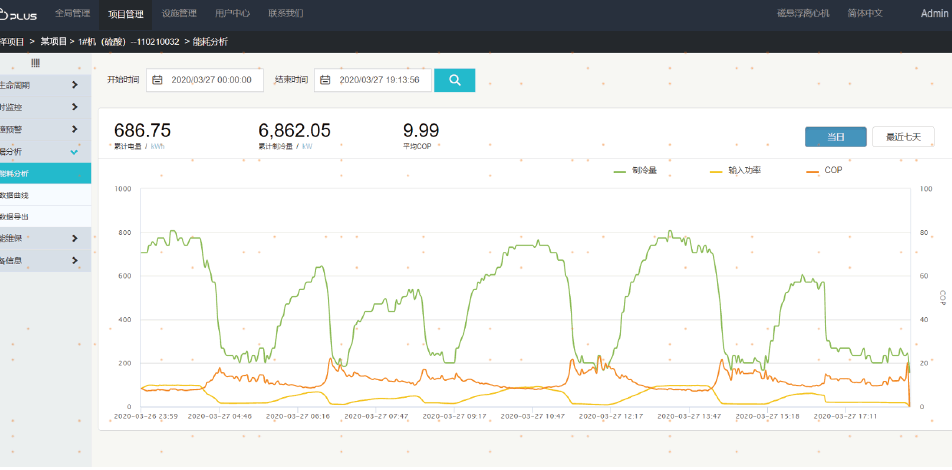Open the start time calendar icon
Screen dimensions: 952x470
pyautogui.click(x=158, y=80)
